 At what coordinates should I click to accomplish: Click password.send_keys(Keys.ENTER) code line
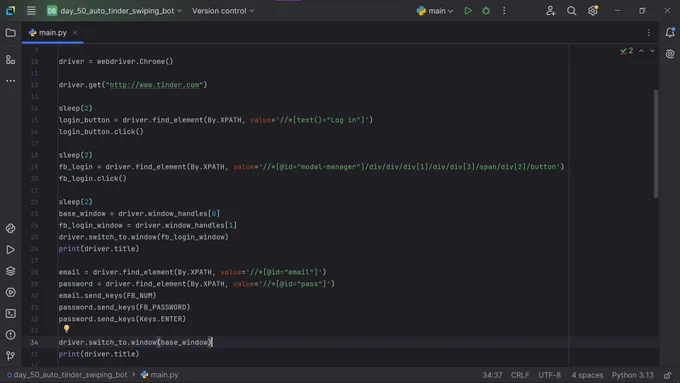[122, 319]
